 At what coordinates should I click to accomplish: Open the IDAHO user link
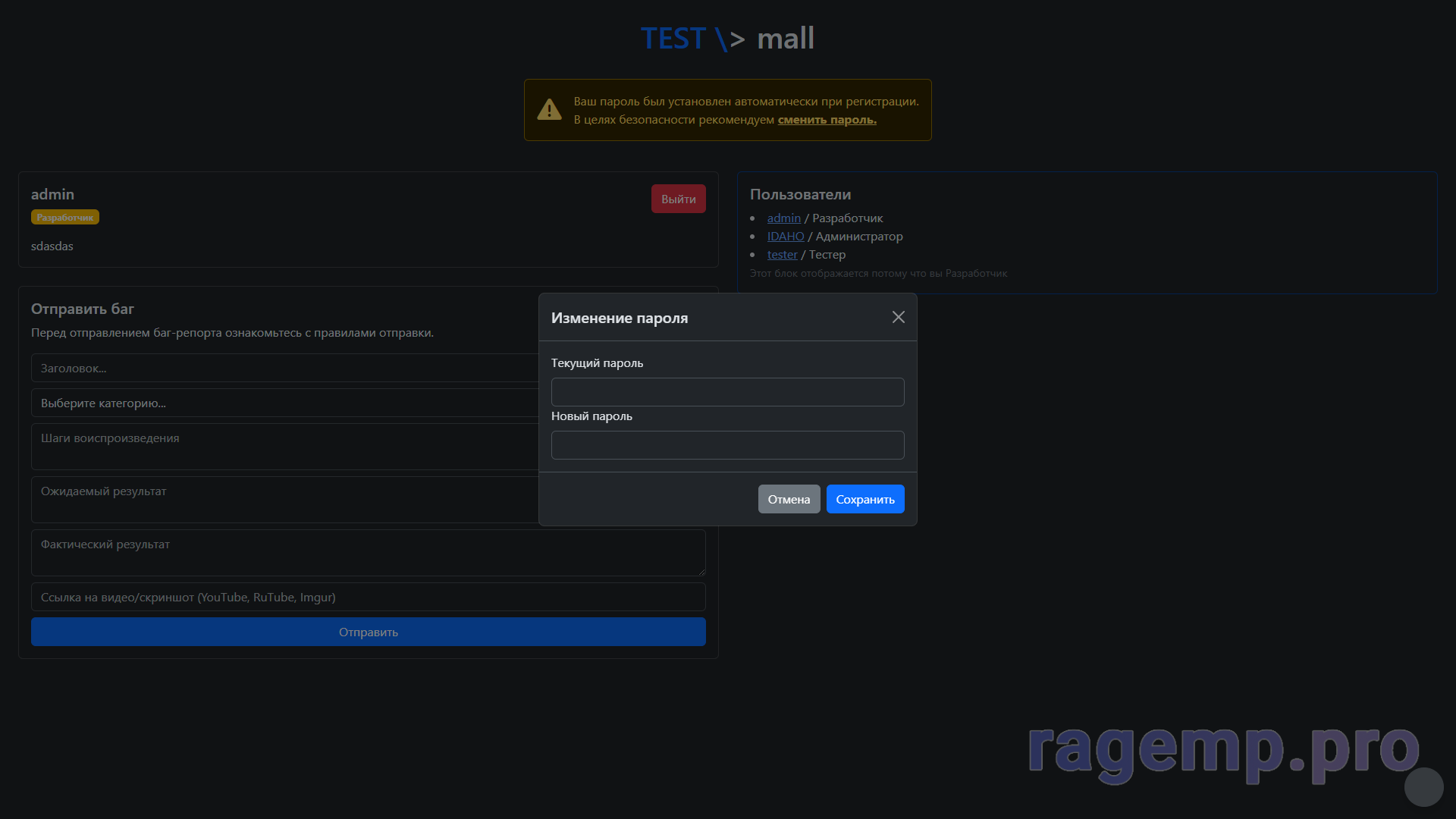[785, 237]
